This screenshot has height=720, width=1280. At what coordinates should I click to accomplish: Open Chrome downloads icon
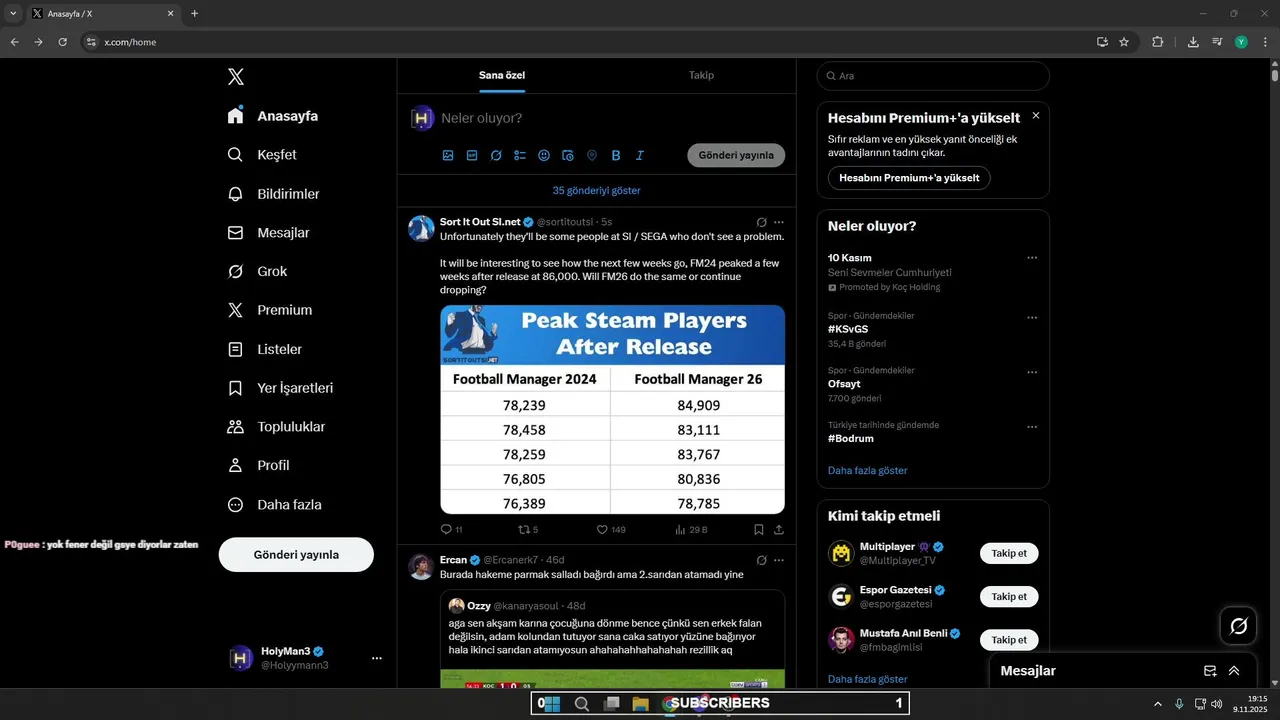(1193, 42)
